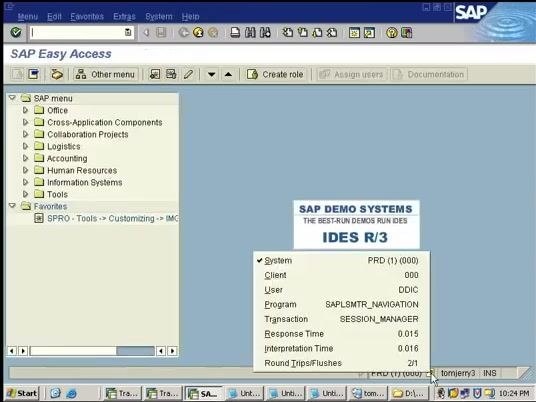Click the Create role button
This screenshot has height=402, width=536.
click(275, 74)
